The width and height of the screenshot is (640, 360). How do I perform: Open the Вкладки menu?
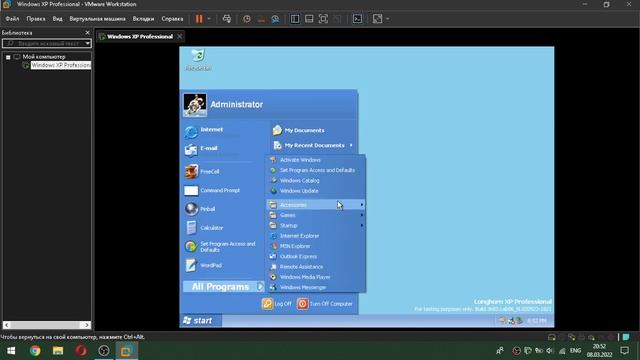[x=143, y=19]
